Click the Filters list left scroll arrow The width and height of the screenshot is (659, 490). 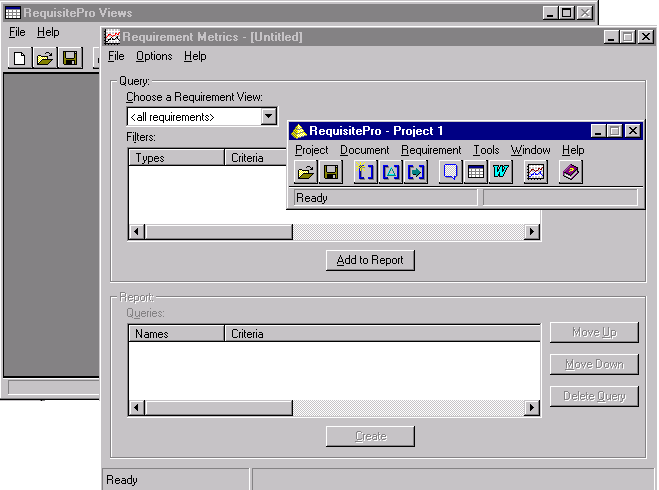(137, 232)
